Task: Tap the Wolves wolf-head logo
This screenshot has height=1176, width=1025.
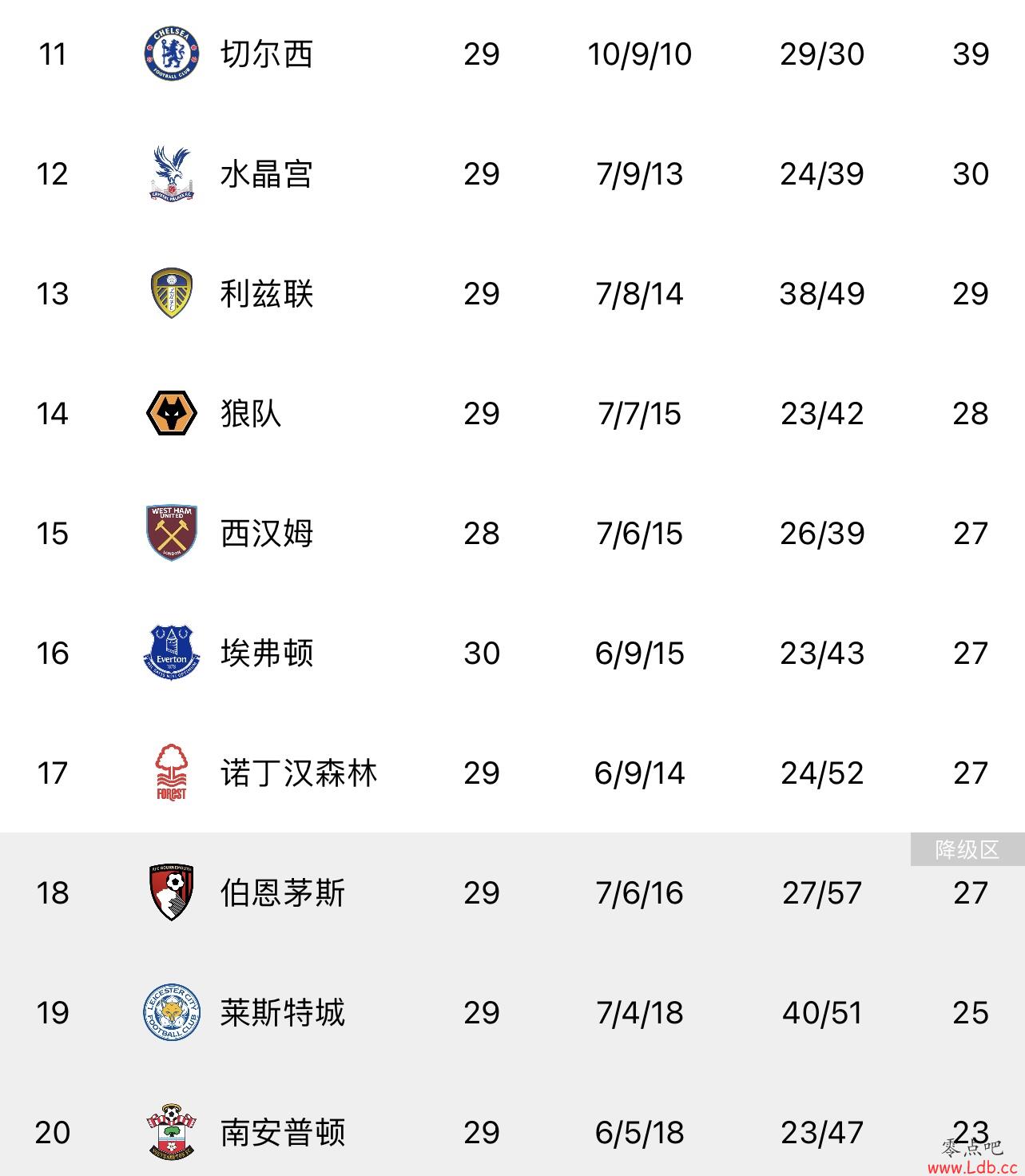Action: pos(171,413)
